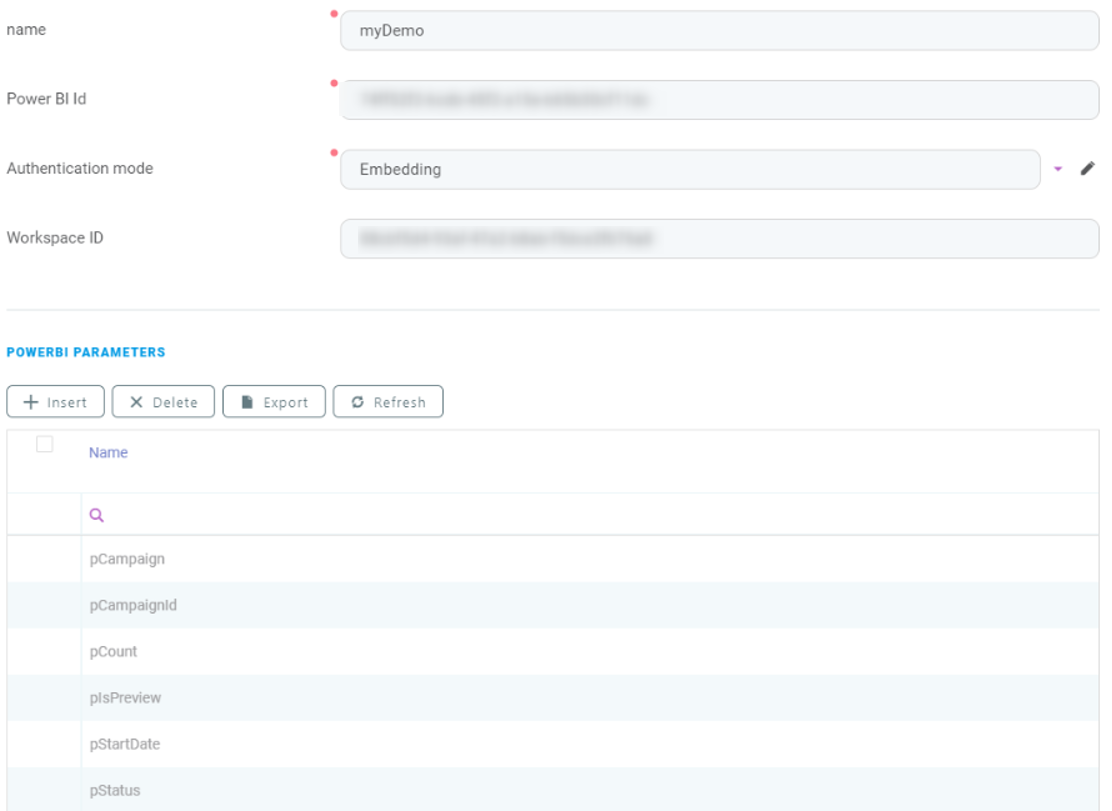Click into the name field containing myDemo
Image resolution: width=1112 pixels, height=811 pixels.
pos(719,30)
